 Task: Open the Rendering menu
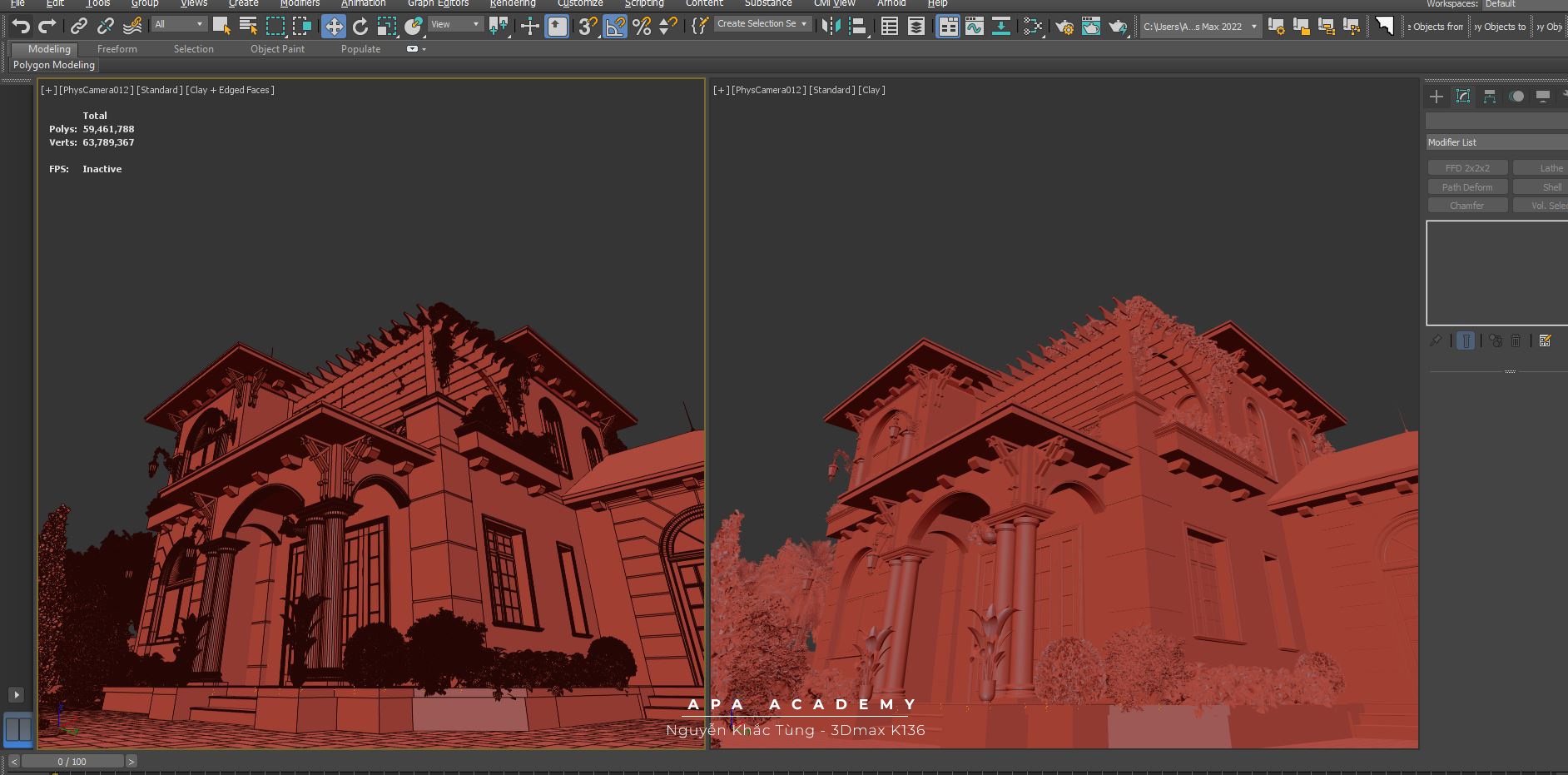coord(512,4)
